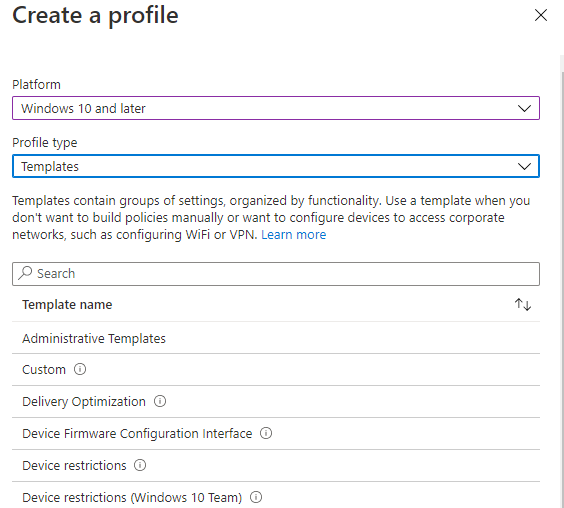564x508 pixels.
Task: Sort by Template name arrows icon
Action: click(523, 305)
